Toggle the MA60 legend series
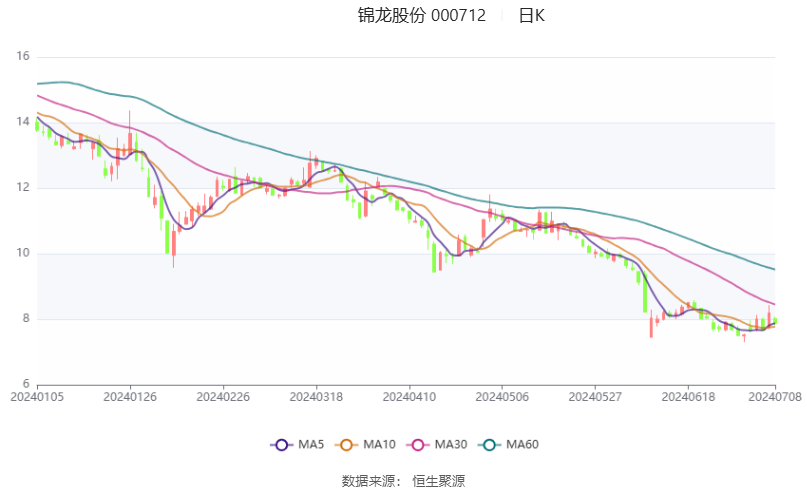The image size is (807, 491). point(508,445)
